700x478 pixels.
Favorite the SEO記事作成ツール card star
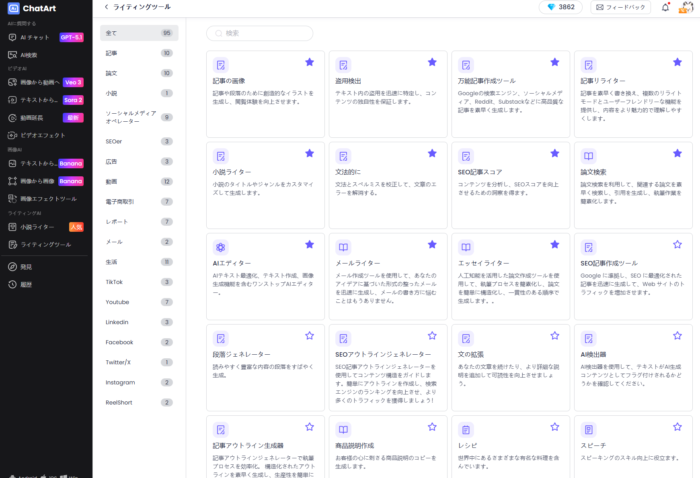[x=677, y=244]
